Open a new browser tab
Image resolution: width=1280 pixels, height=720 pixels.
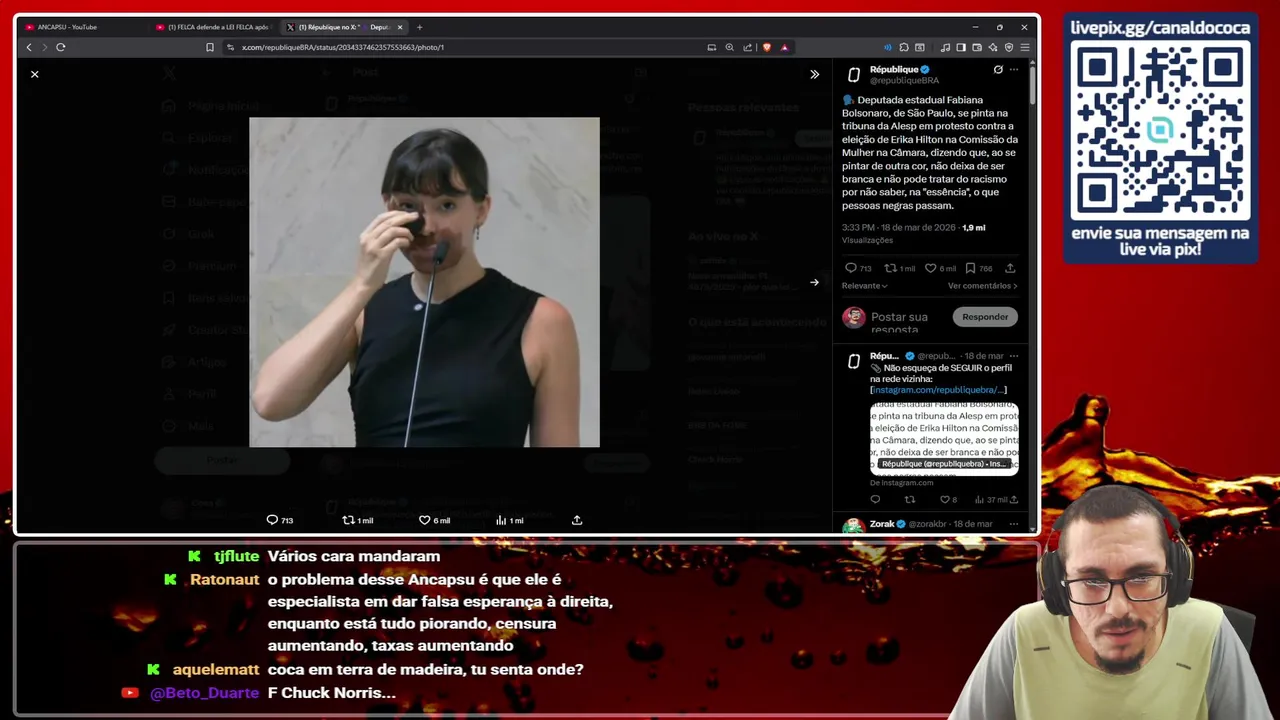click(419, 27)
